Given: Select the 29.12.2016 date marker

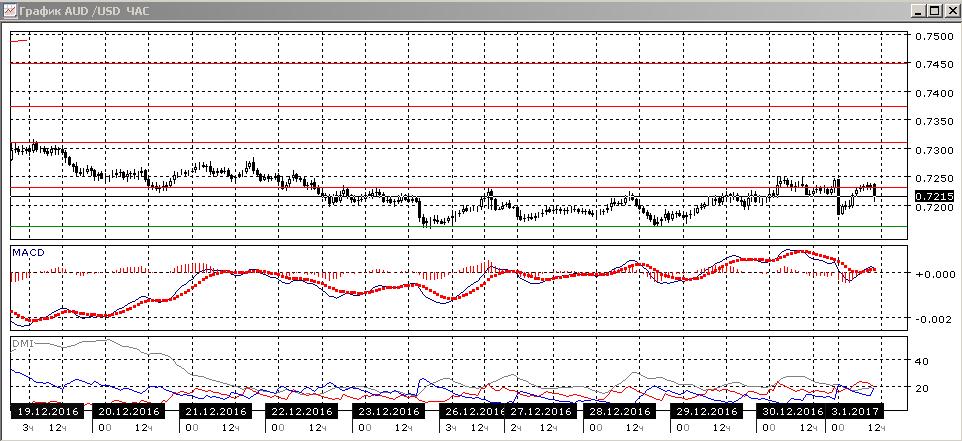Looking at the screenshot, I should (x=707, y=411).
